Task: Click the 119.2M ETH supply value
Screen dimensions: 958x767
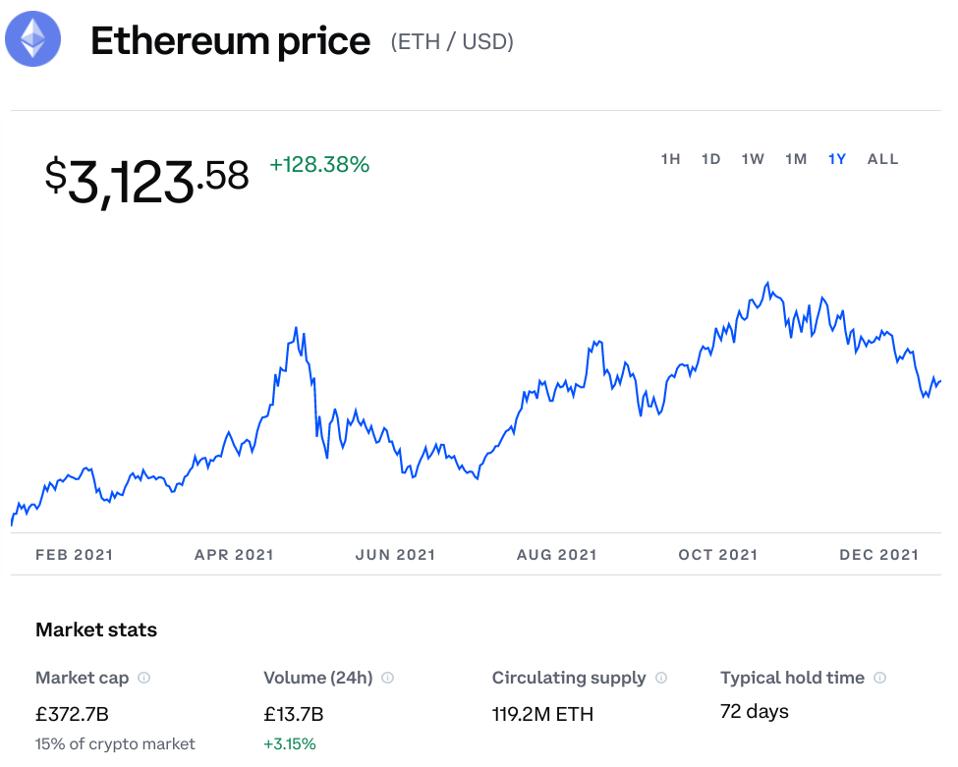Action: 543,714
